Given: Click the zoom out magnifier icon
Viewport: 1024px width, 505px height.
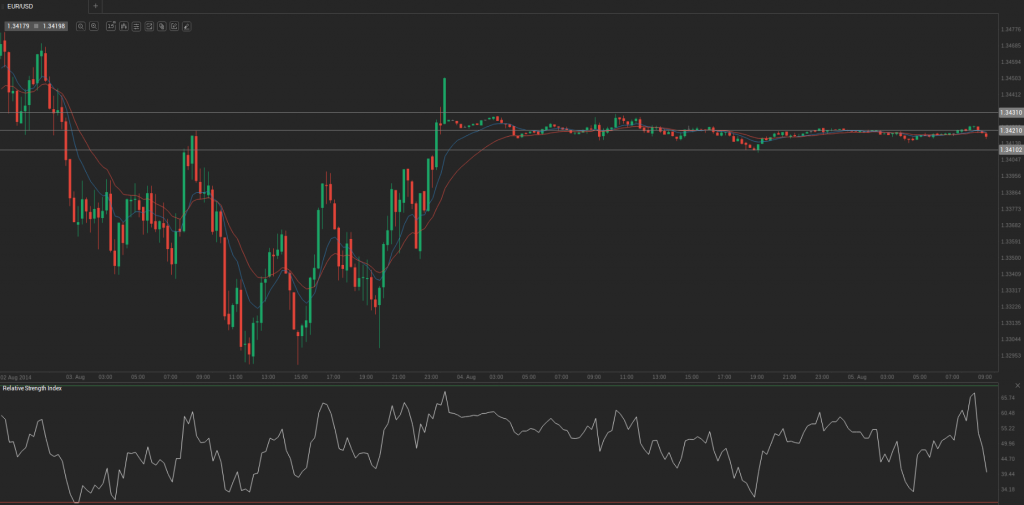Looking at the screenshot, I should click(x=81, y=25).
